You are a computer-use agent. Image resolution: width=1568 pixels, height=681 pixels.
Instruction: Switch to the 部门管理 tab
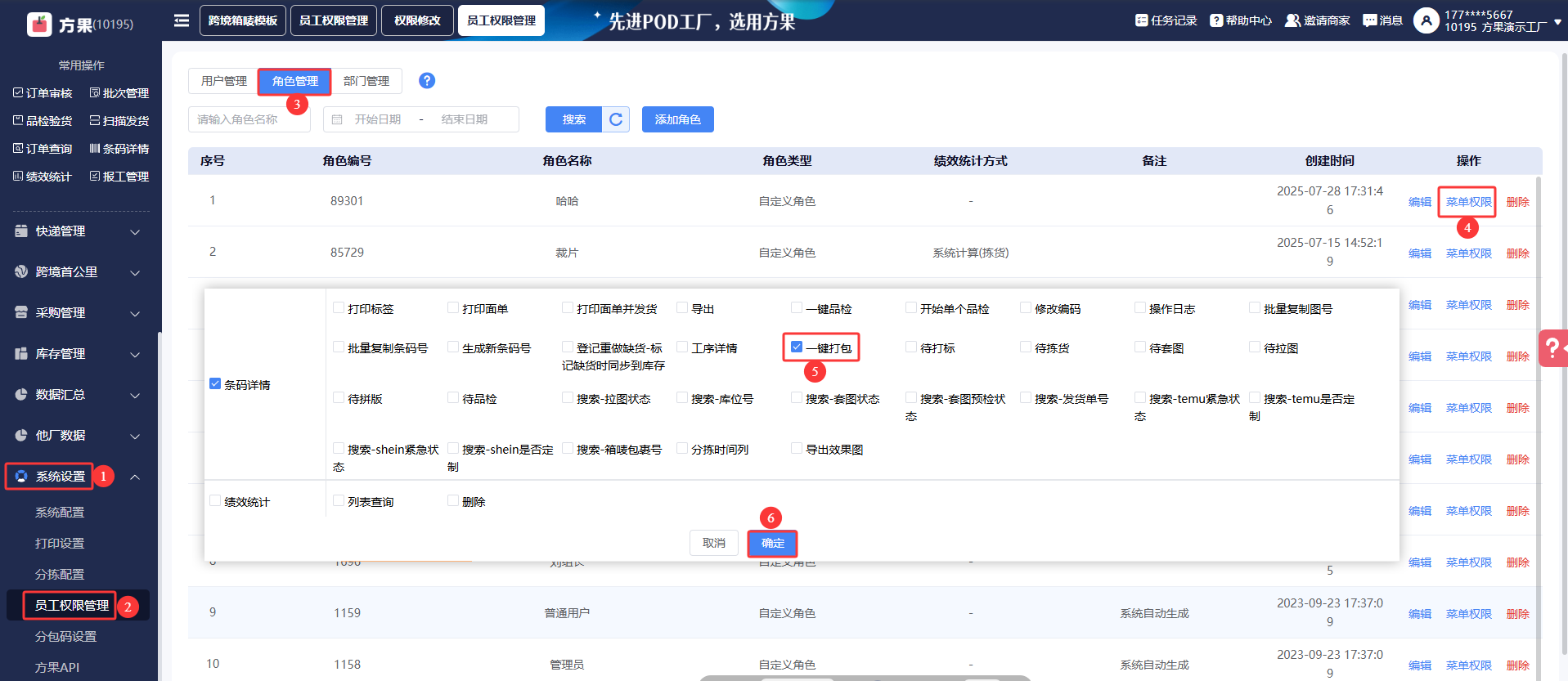coord(366,81)
